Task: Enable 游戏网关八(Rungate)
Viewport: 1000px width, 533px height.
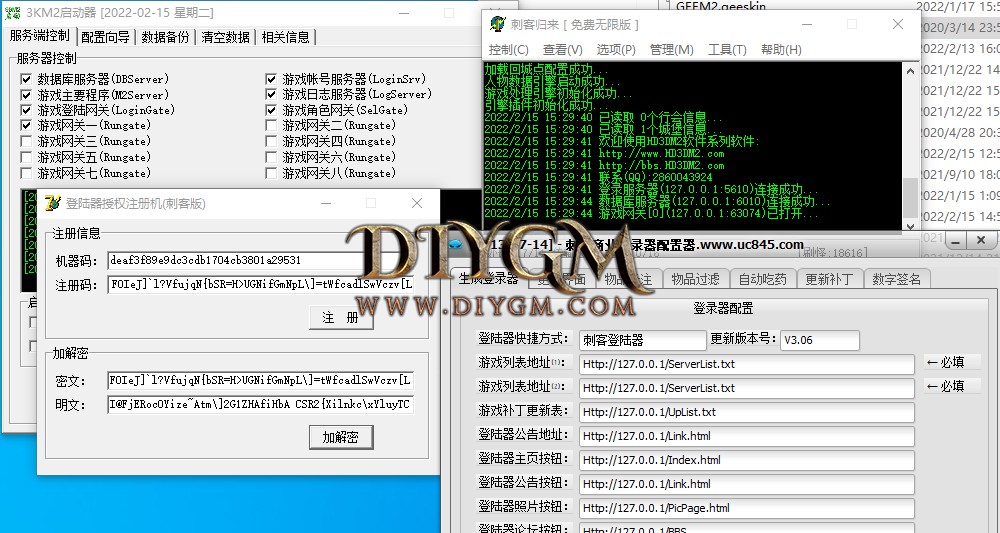Action: 271,173
